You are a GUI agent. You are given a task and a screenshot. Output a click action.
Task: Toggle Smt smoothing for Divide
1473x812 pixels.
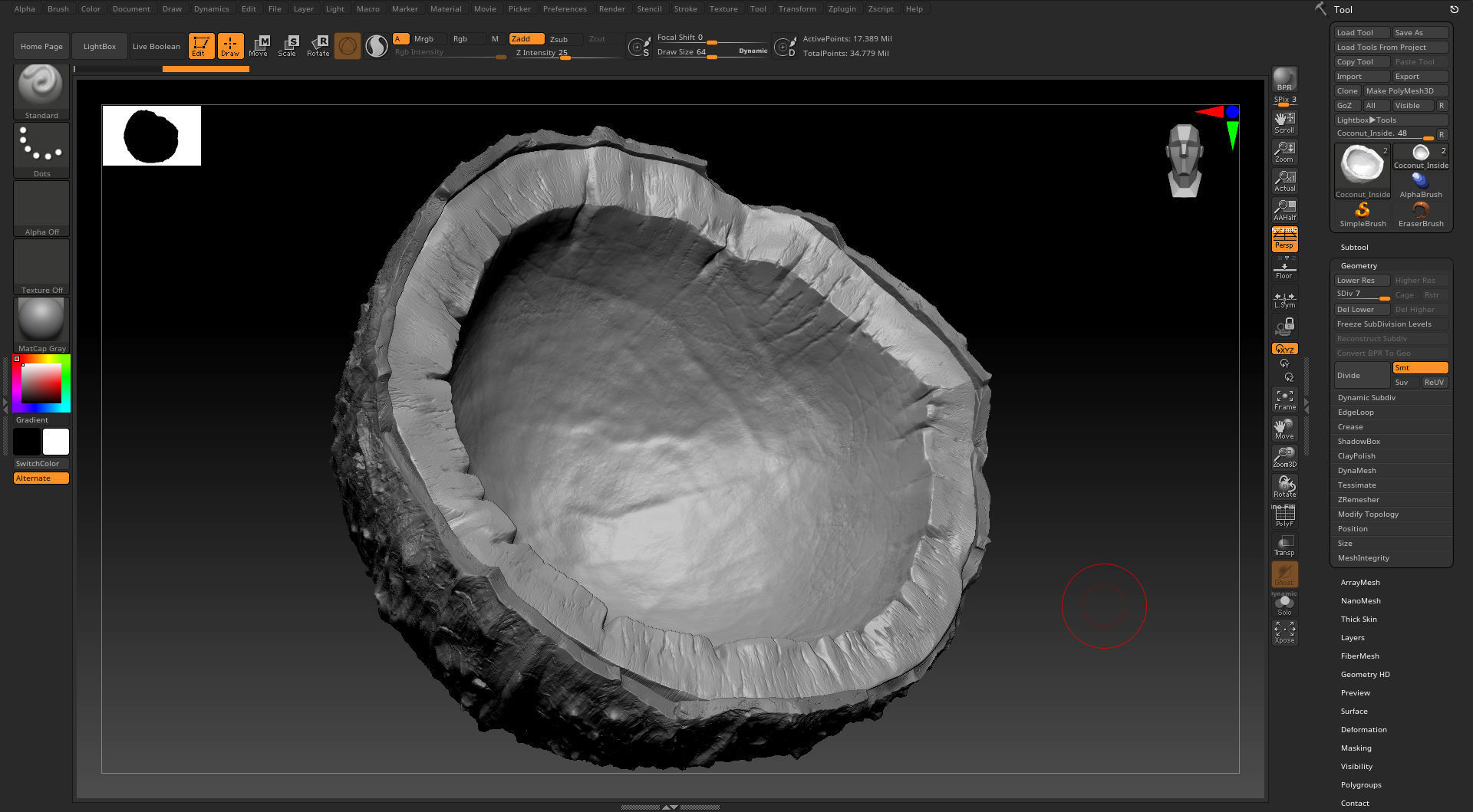(1420, 367)
